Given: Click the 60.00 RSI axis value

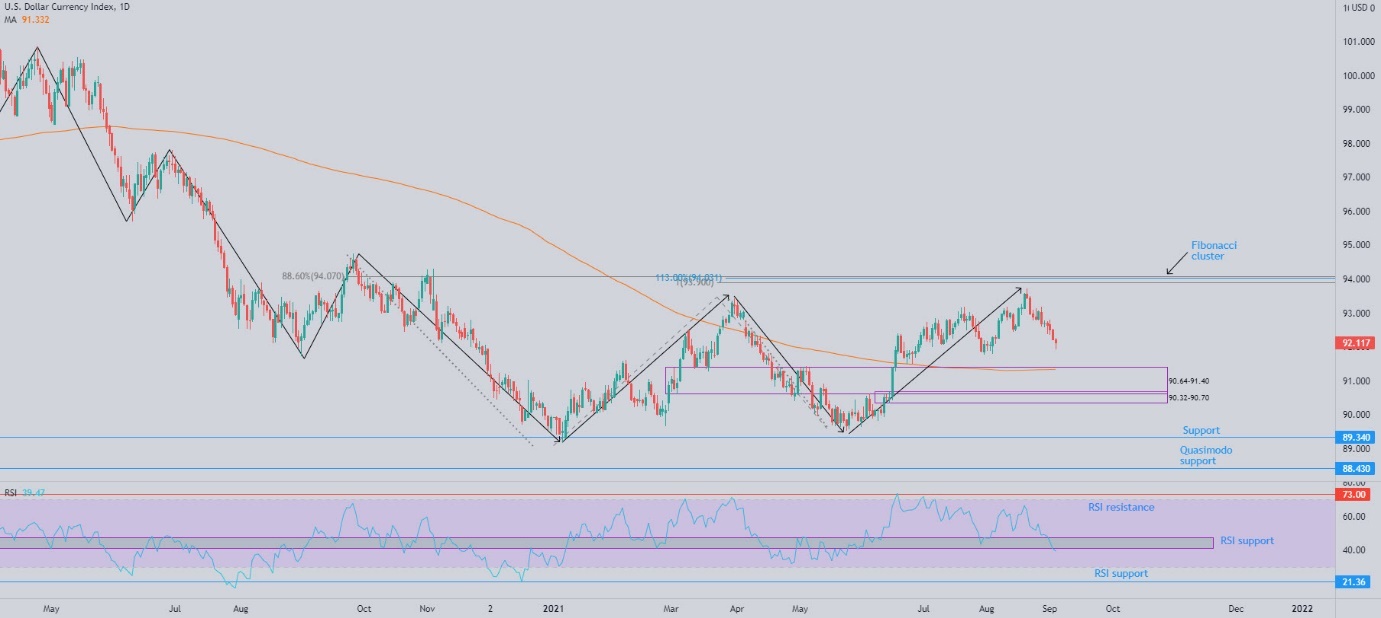Looking at the screenshot, I should pos(1355,517).
